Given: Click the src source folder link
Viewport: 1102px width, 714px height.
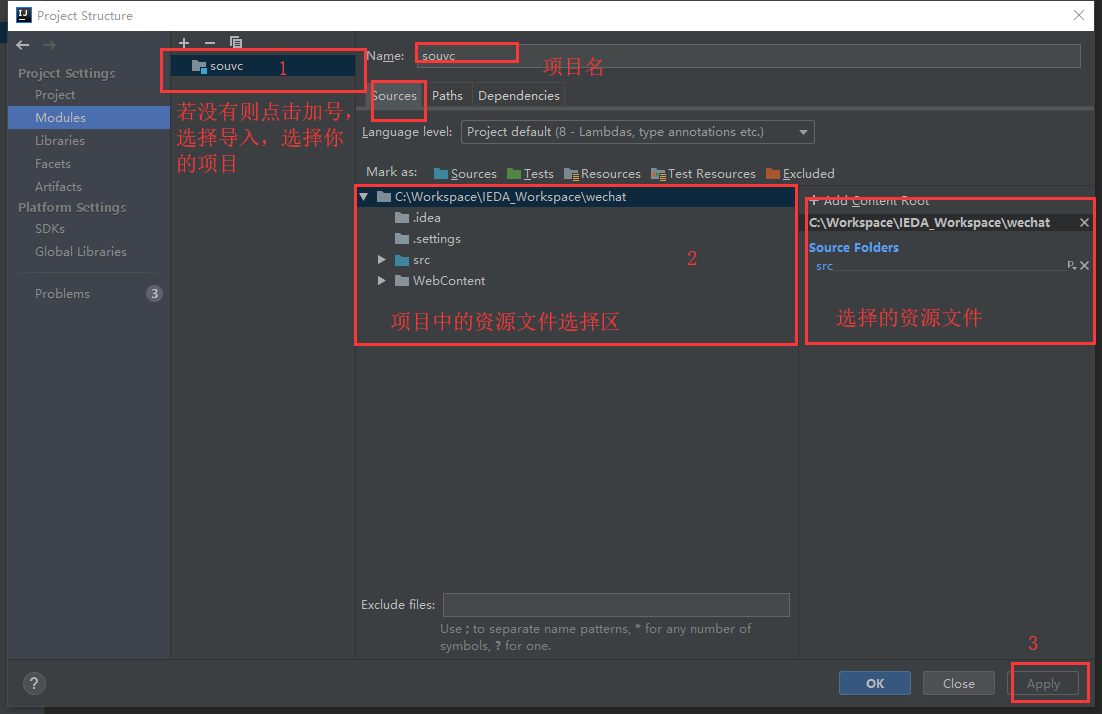Looking at the screenshot, I should tap(824, 266).
